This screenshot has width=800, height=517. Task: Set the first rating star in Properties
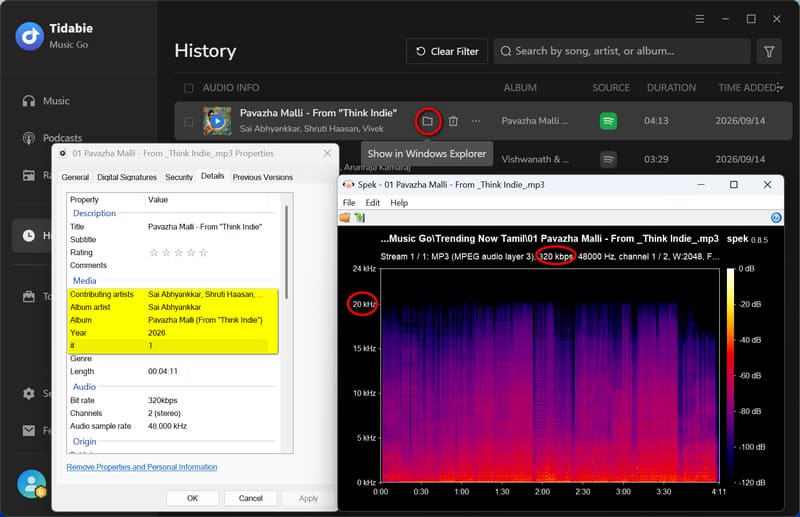[154, 252]
